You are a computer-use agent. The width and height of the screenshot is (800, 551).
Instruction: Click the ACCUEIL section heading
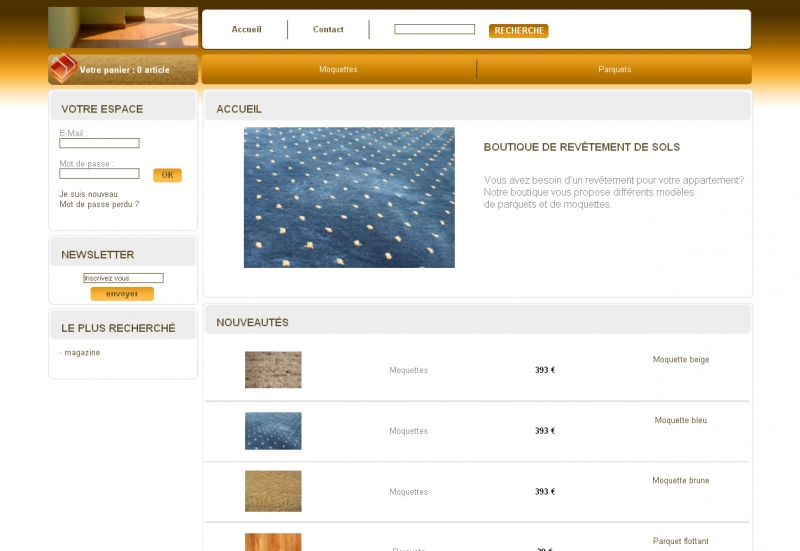tap(239, 109)
